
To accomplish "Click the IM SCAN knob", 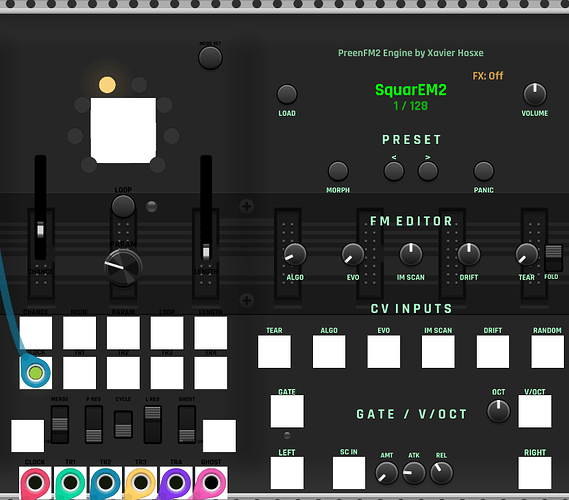I will coord(411,254).
